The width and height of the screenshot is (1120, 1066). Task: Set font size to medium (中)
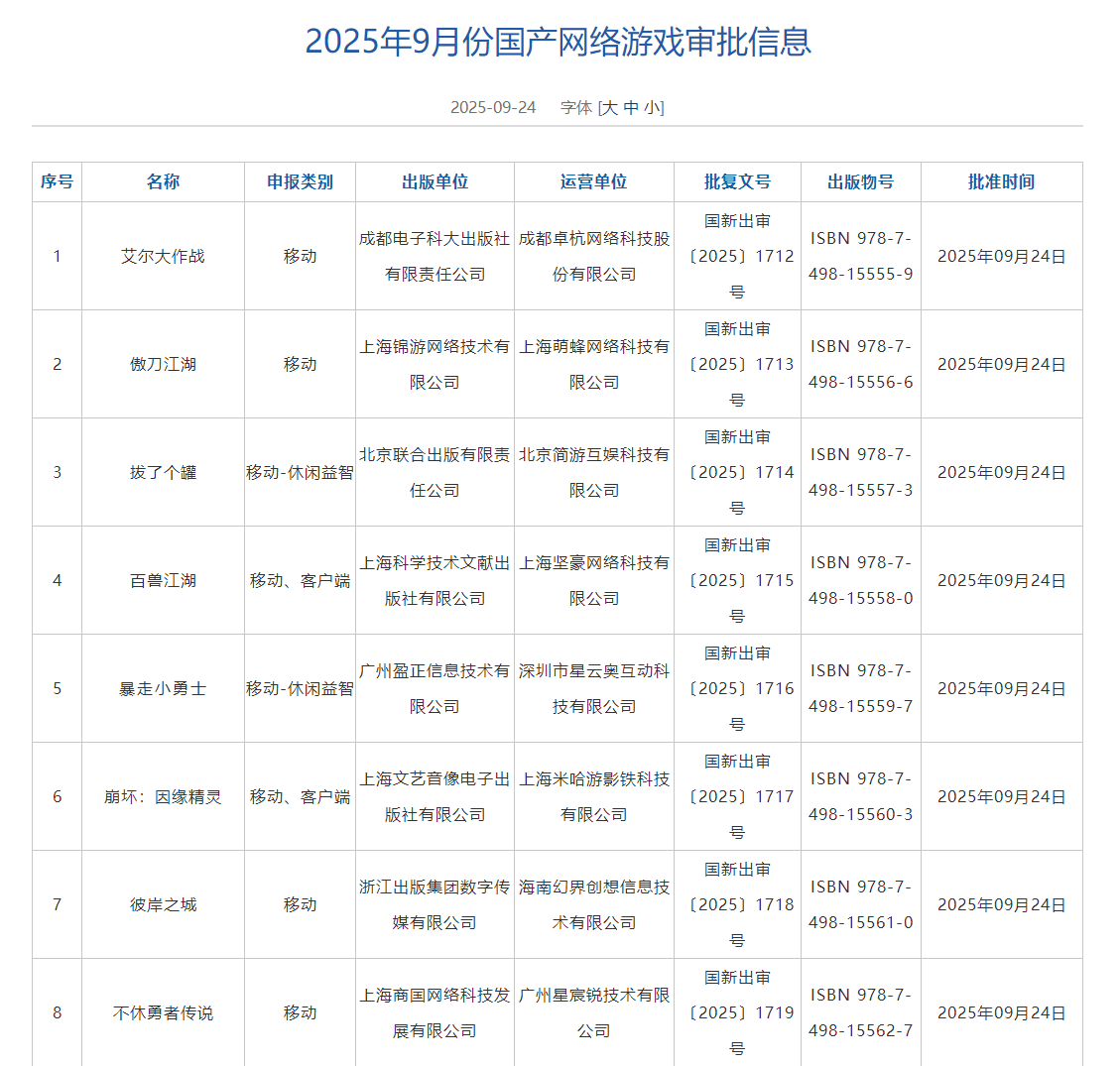[632, 107]
